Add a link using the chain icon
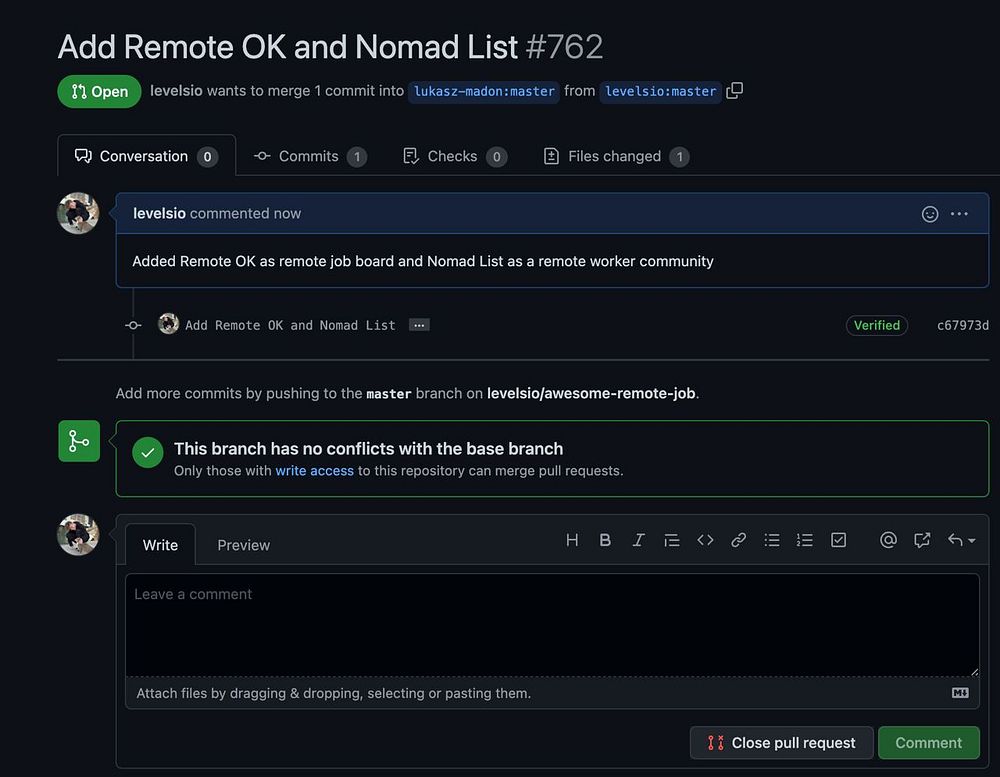The height and width of the screenshot is (777, 1000). [x=739, y=540]
